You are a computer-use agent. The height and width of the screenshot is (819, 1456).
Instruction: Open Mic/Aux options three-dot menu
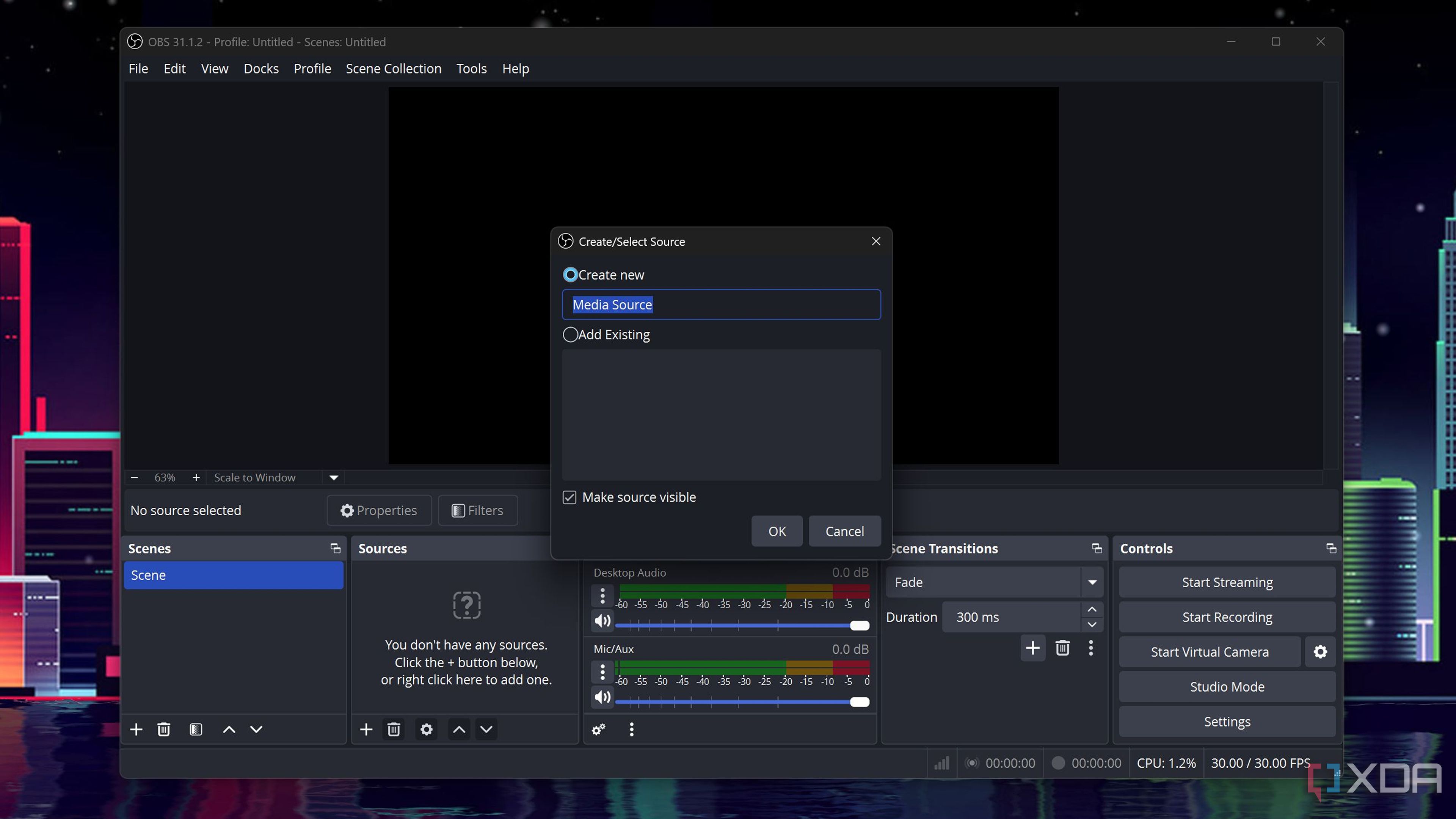point(602,672)
